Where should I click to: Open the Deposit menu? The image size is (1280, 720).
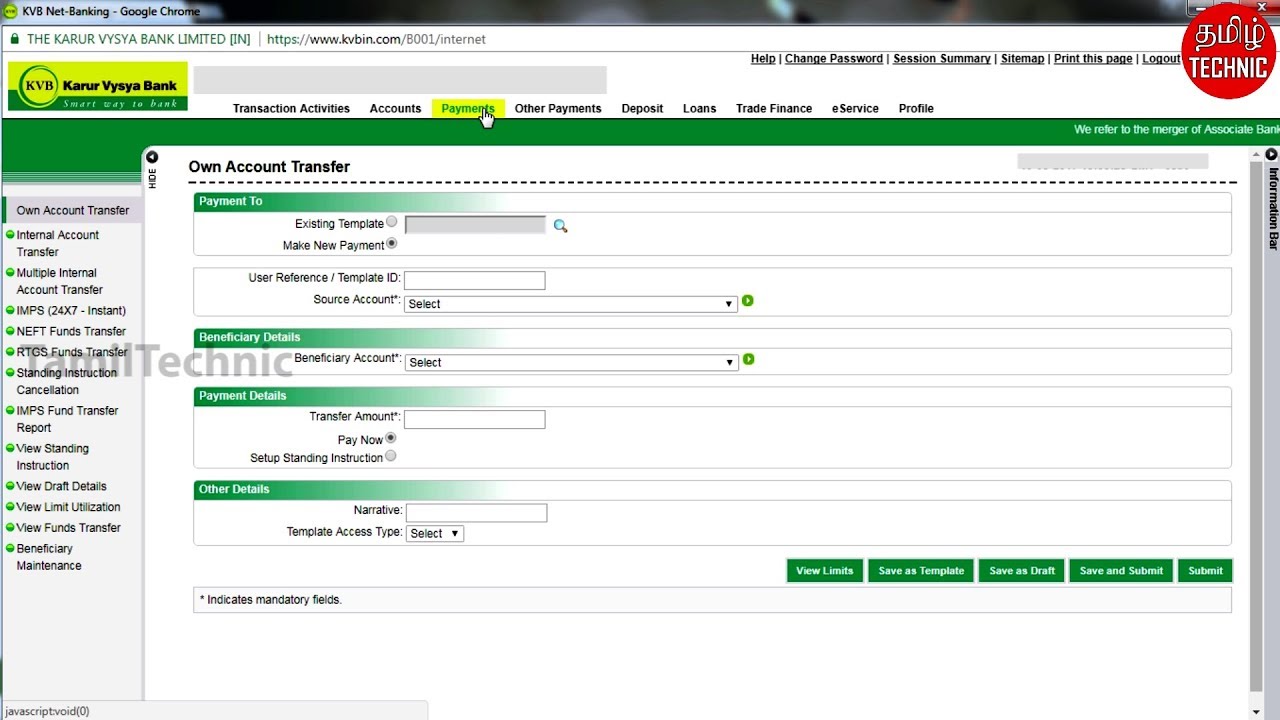click(x=642, y=109)
